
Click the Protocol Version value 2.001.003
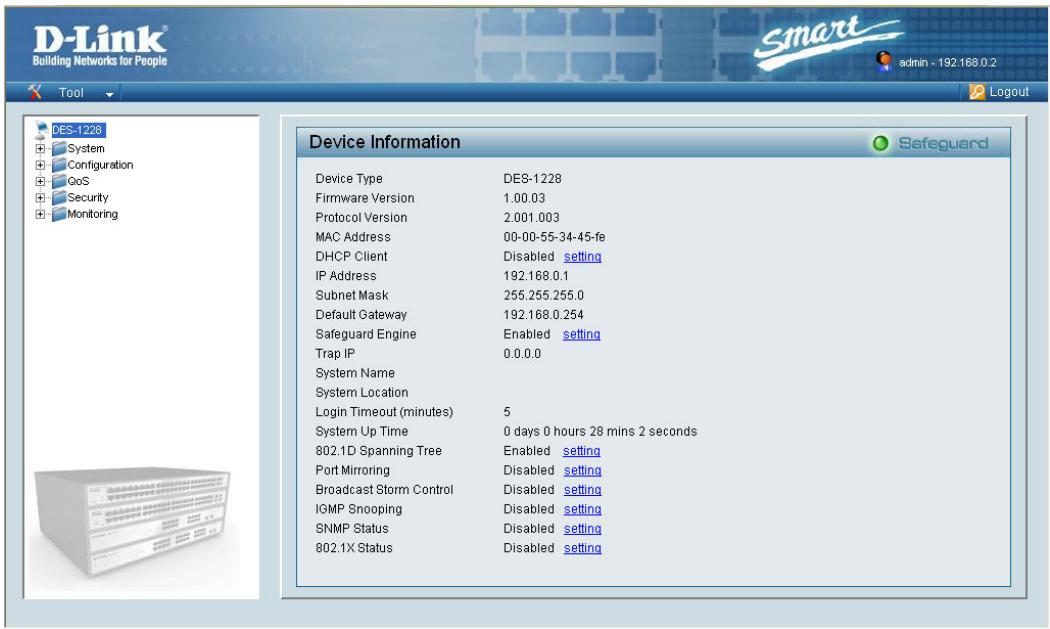531,218
